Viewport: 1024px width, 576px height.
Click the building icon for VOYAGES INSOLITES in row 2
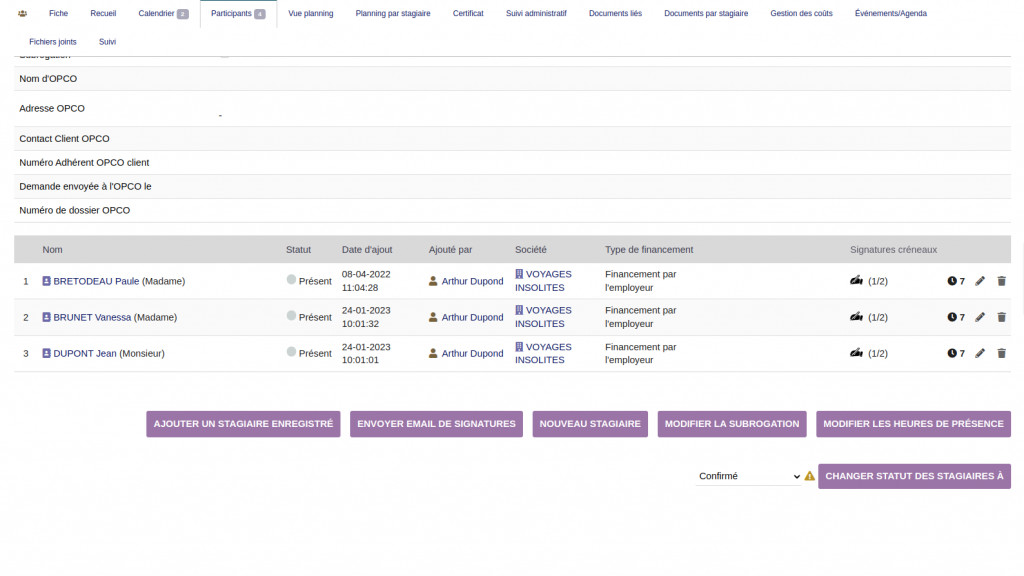(519, 310)
